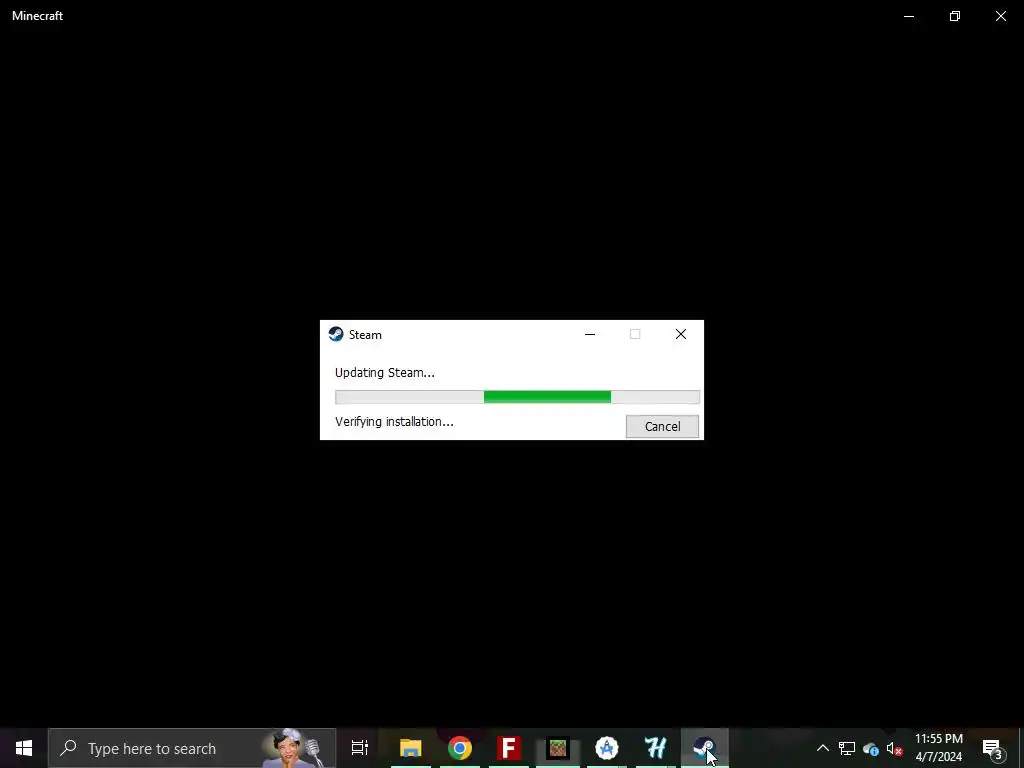Click the OneDrive cloud tray icon
The height and width of the screenshot is (768, 1024).
coord(871,748)
